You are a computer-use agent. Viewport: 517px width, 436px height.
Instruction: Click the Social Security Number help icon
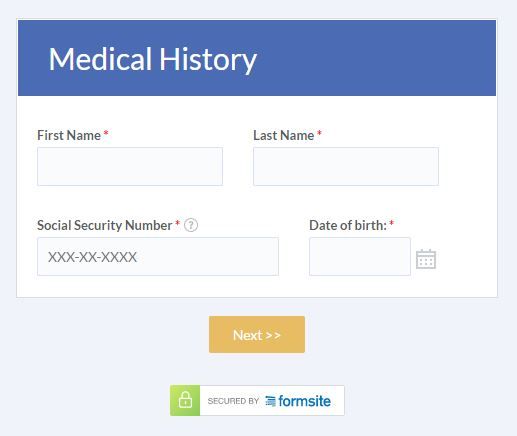coord(191,225)
